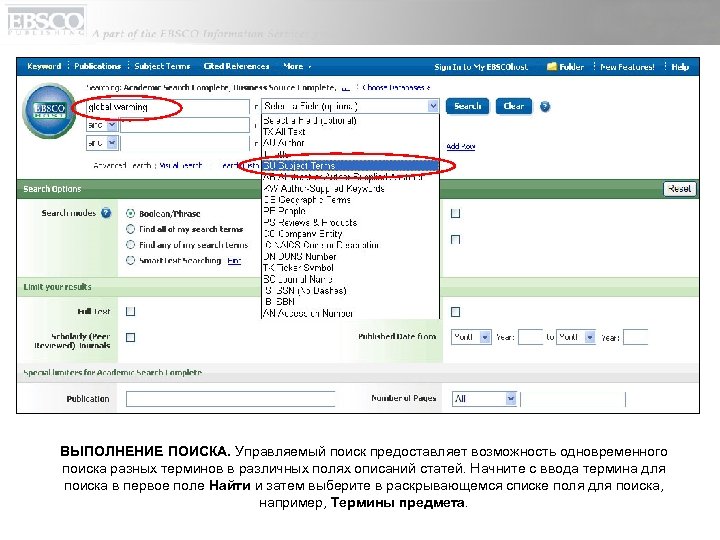The image size is (720, 540).
Task: Tick the upper checkbox beside the open field list
Action: tap(456, 214)
